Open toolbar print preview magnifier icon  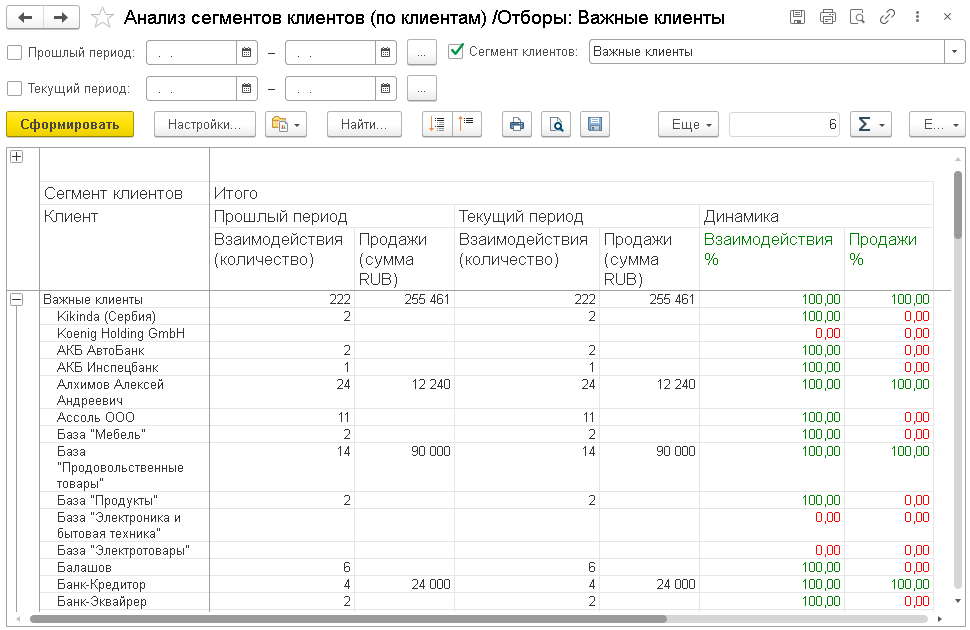[x=556, y=124]
